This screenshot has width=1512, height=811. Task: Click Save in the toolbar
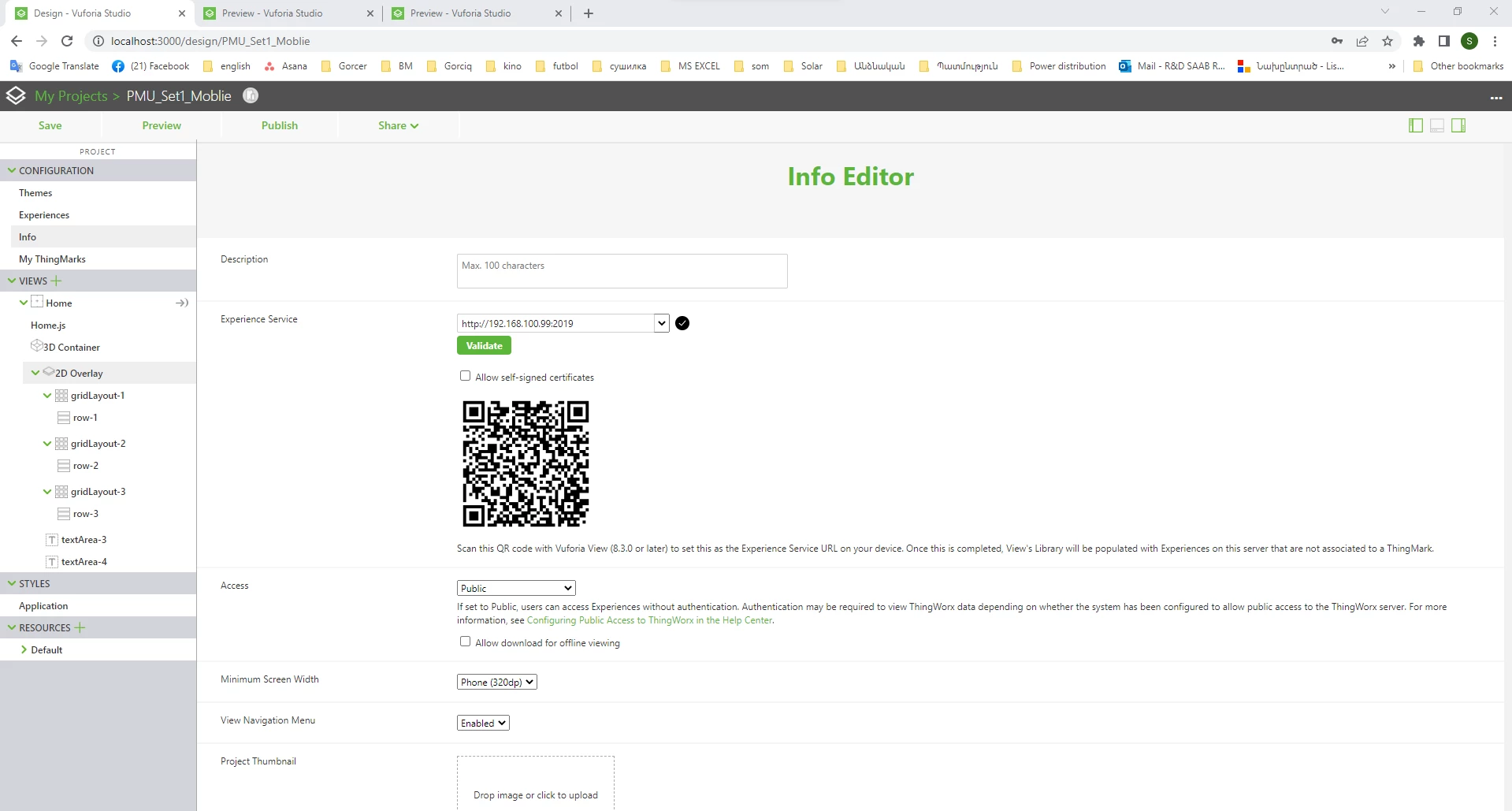click(50, 125)
